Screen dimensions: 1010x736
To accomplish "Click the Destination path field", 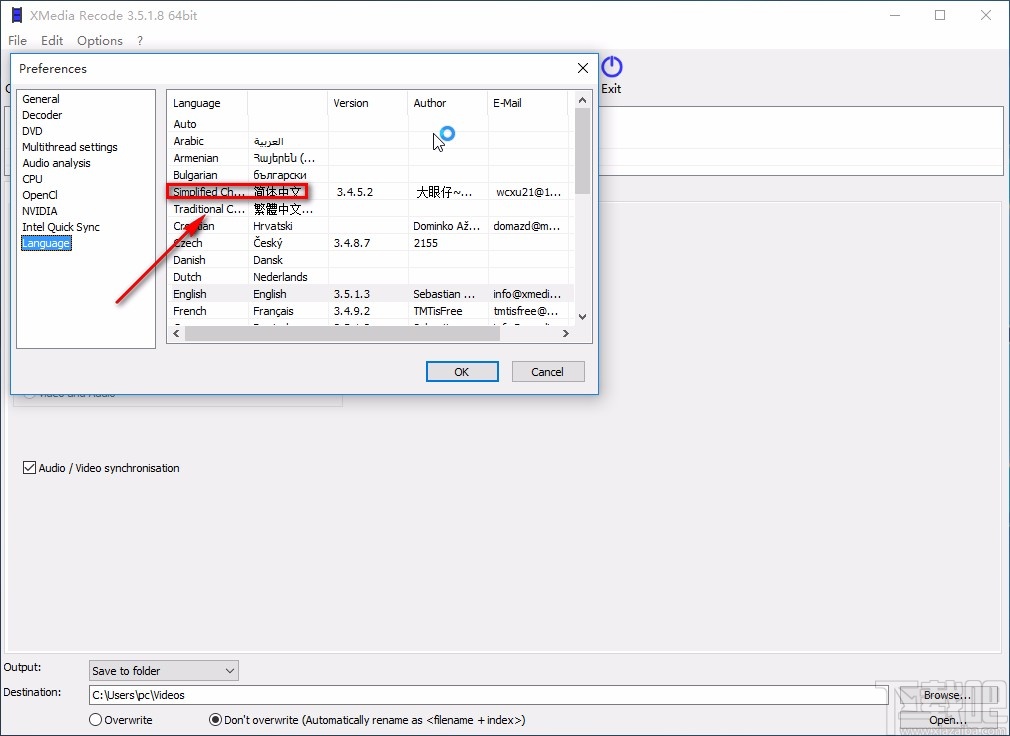I will pyautogui.click(x=480, y=695).
